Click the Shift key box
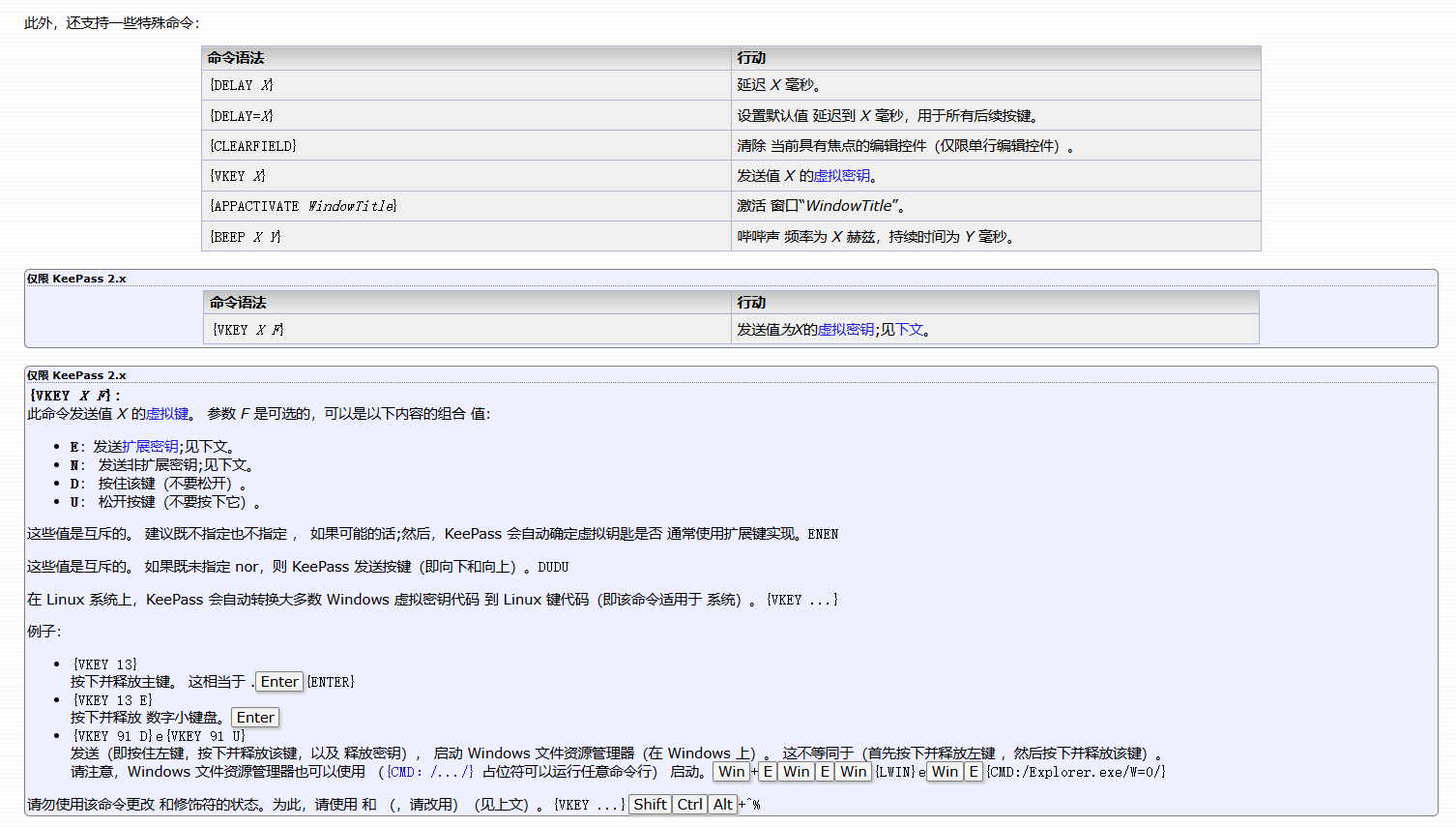1456x827 pixels. (650, 805)
